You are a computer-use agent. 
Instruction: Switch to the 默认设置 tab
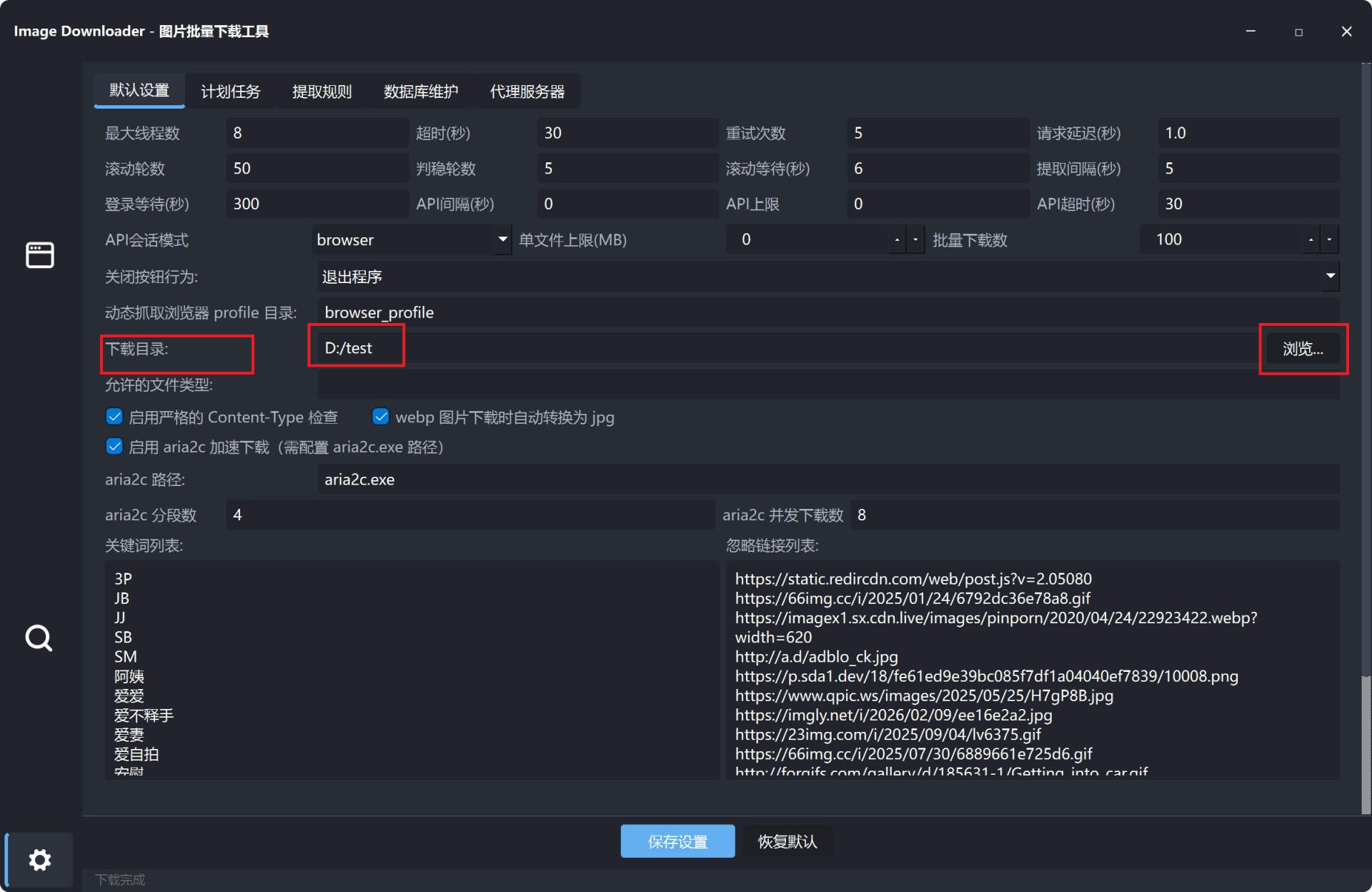(x=139, y=91)
